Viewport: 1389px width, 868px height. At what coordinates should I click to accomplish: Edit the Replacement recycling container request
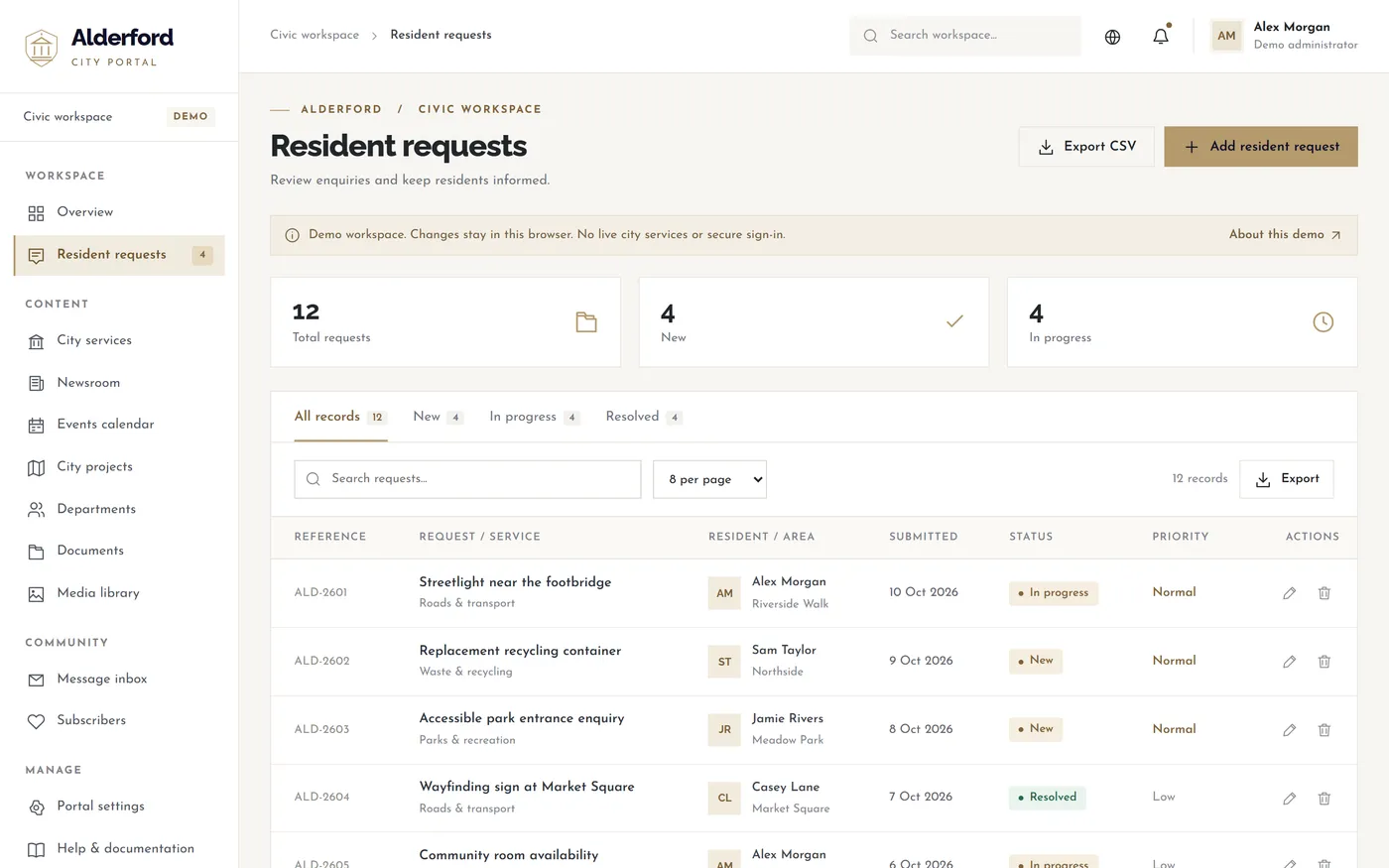pyautogui.click(x=1289, y=662)
